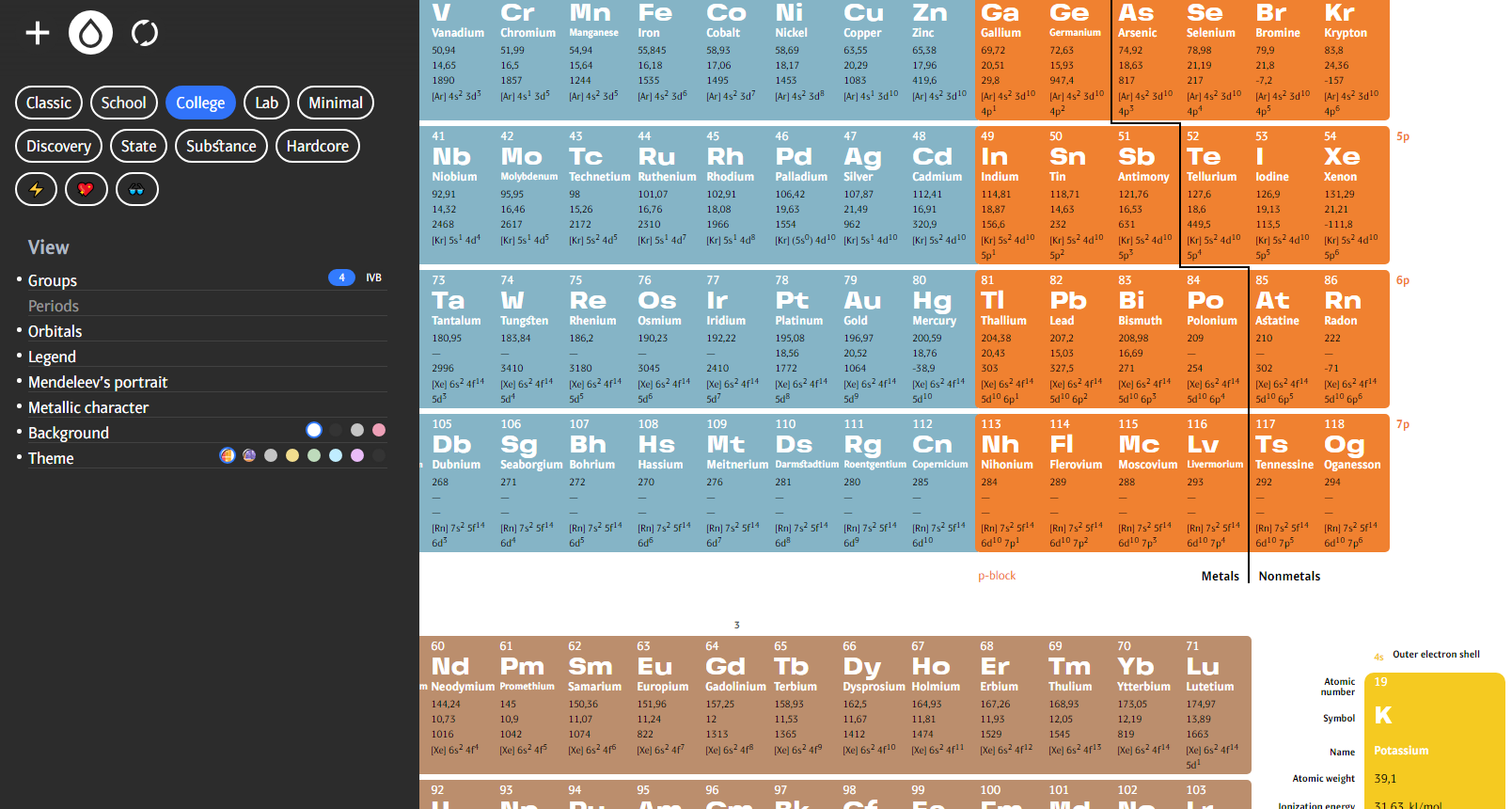The width and height of the screenshot is (1512, 809).
Task: Disable Mendeleev's portrait option
Action: 98,382
